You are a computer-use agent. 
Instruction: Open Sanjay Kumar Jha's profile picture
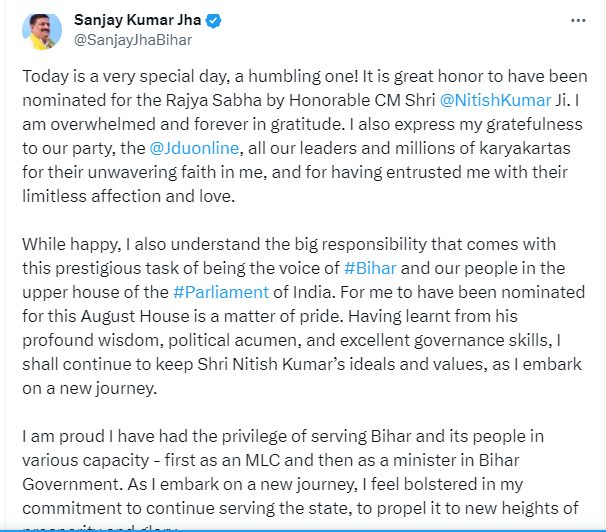[42, 31]
